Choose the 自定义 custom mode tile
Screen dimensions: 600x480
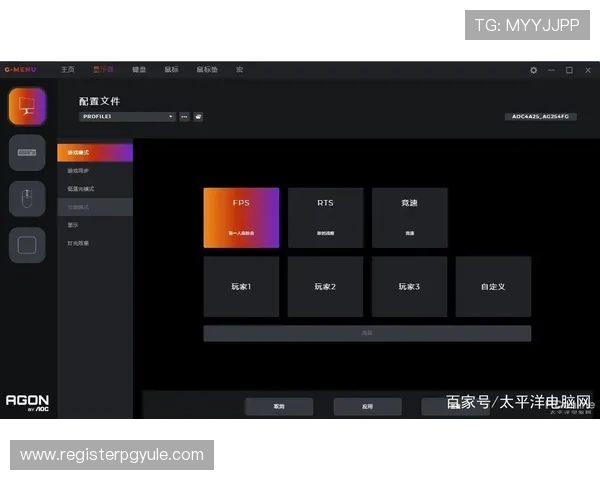(493, 287)
